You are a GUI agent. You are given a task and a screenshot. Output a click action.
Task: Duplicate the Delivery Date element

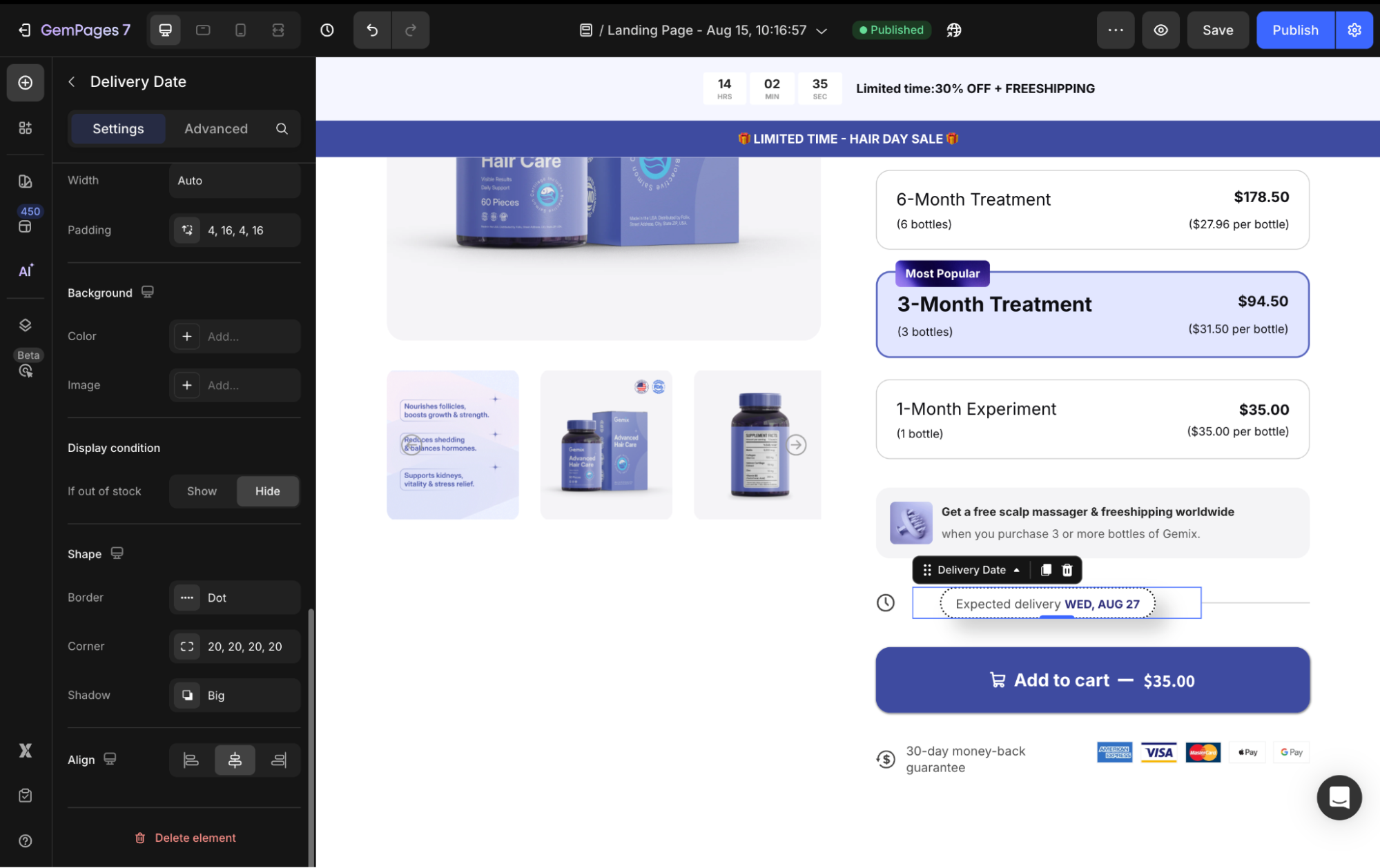pos(1046,570)
